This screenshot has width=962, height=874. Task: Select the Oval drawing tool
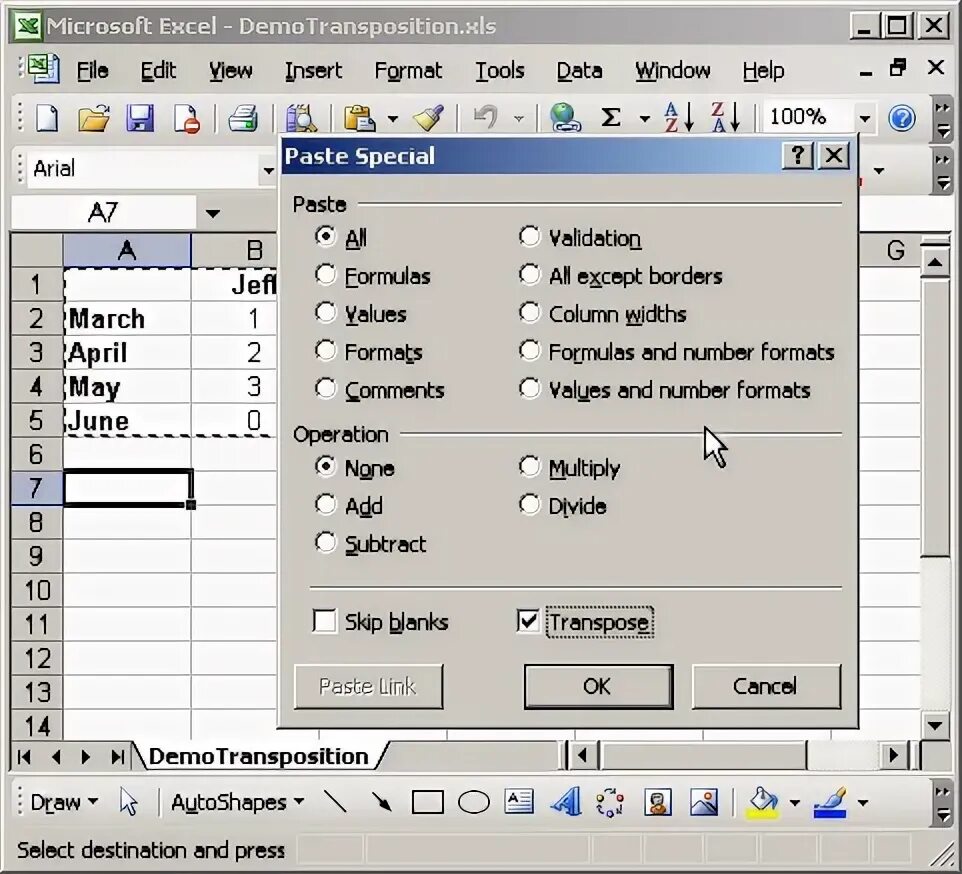point(474,802)
